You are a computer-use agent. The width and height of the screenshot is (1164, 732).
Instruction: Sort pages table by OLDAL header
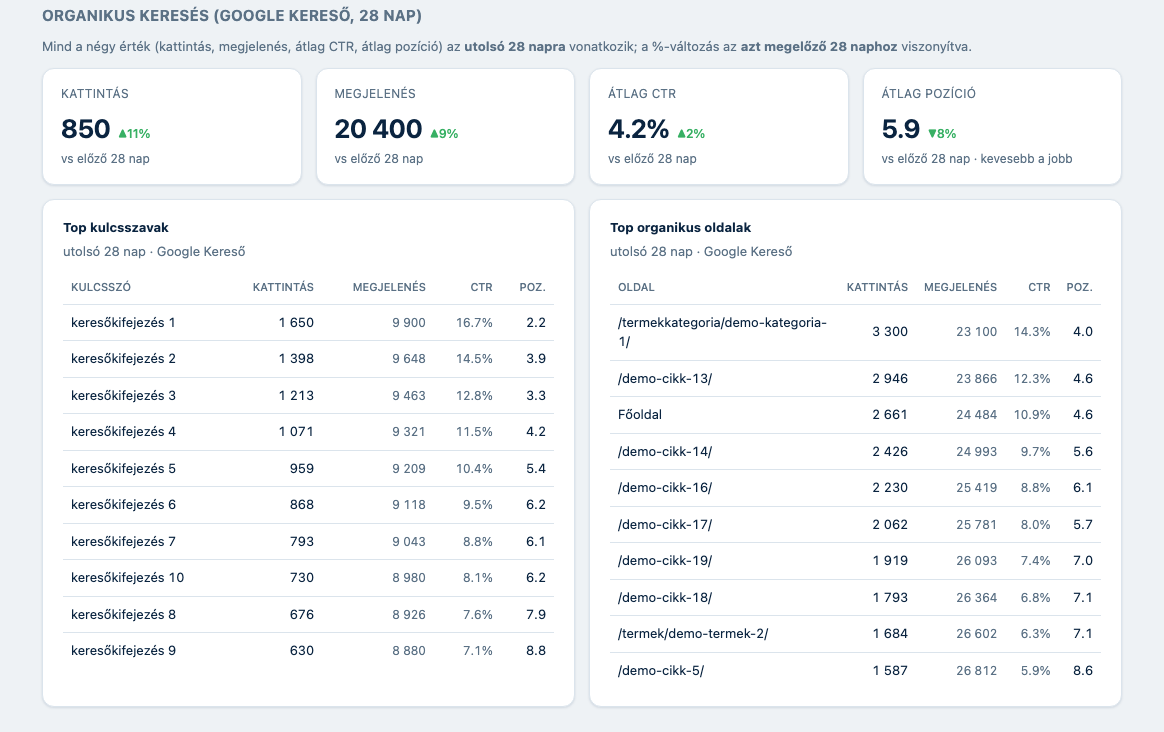tap(636, 287)
